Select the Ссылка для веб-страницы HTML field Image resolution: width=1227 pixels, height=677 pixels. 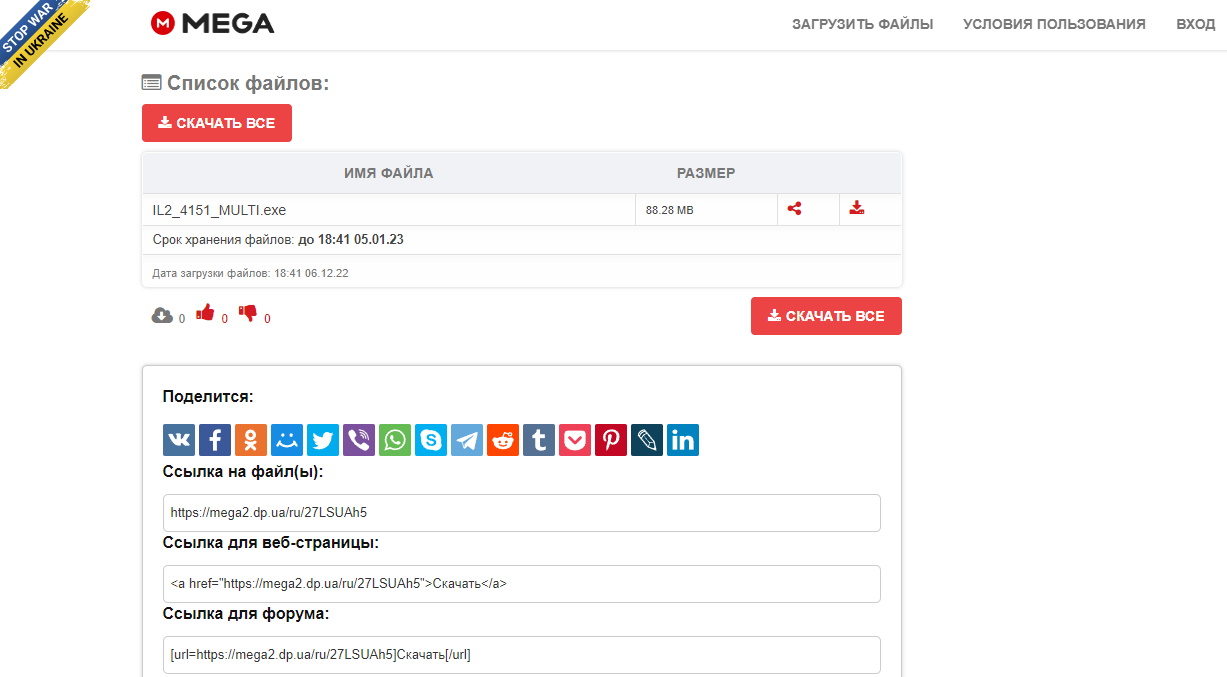coord(522,584)
